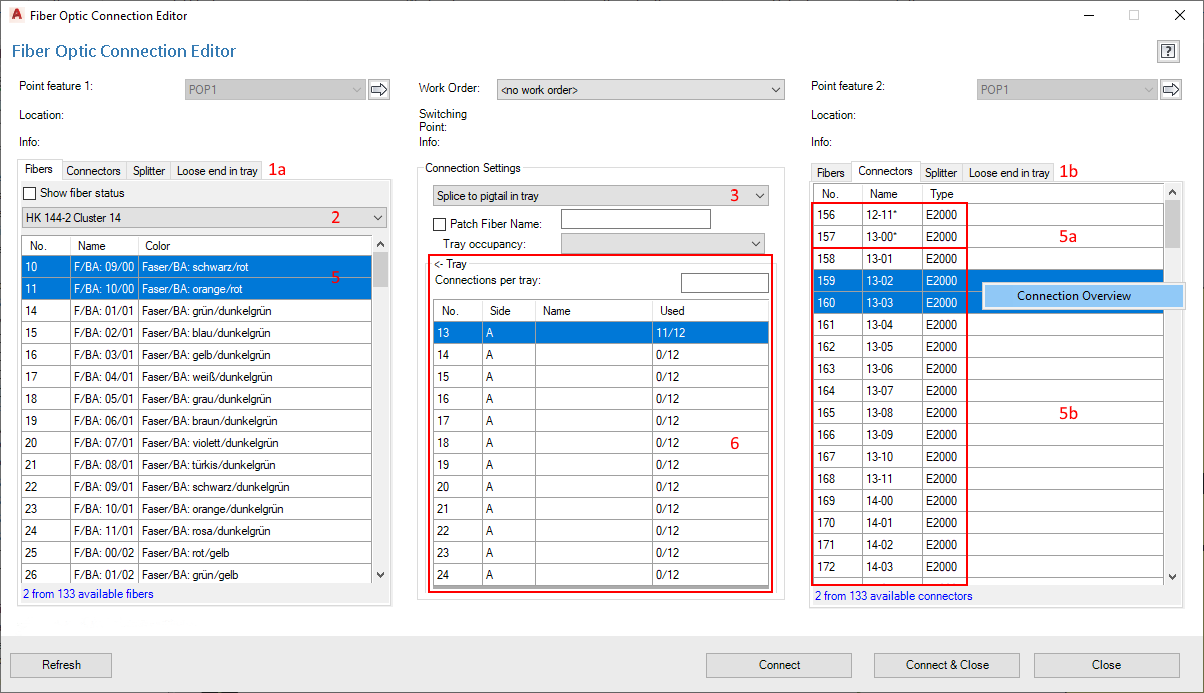Click the help question mark icon

[1167, 51]
